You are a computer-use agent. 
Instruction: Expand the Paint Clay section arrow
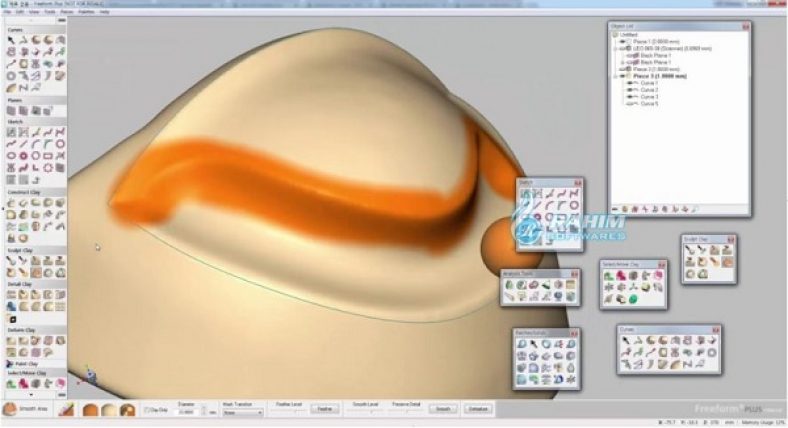[10, 364]
